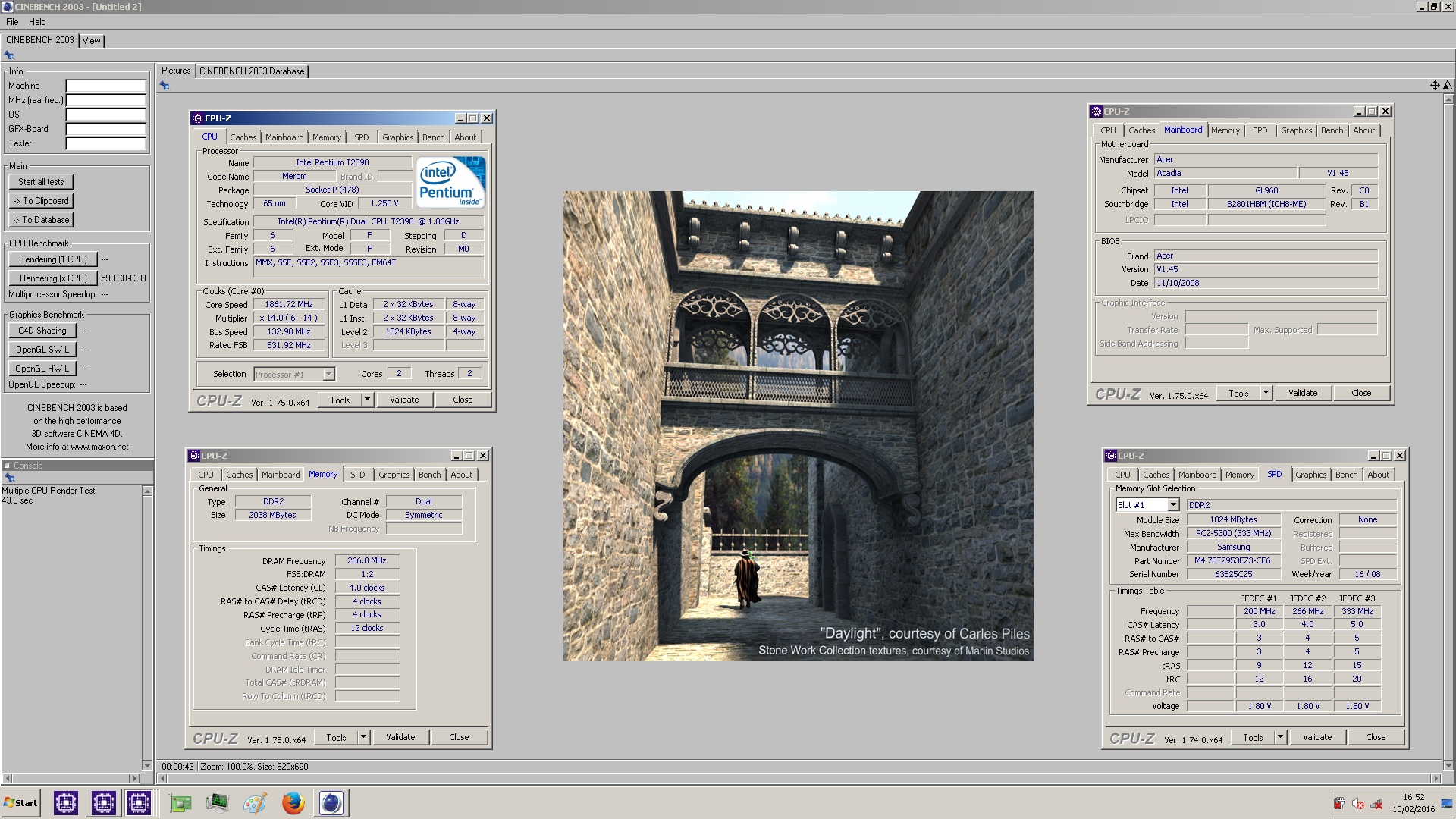
Task: Open the Bench tab in the Memory window
Action: click(429, 475)
